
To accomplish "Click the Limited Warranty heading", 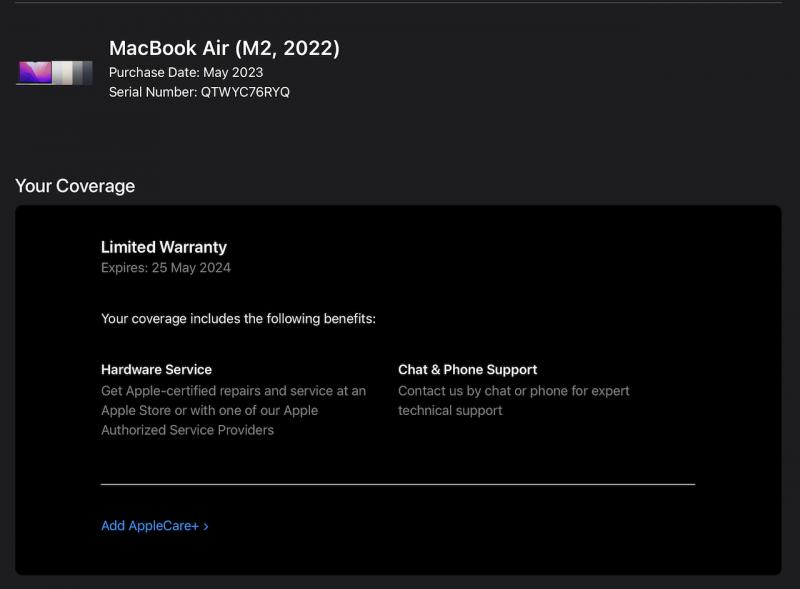I will tap(164, 247).
